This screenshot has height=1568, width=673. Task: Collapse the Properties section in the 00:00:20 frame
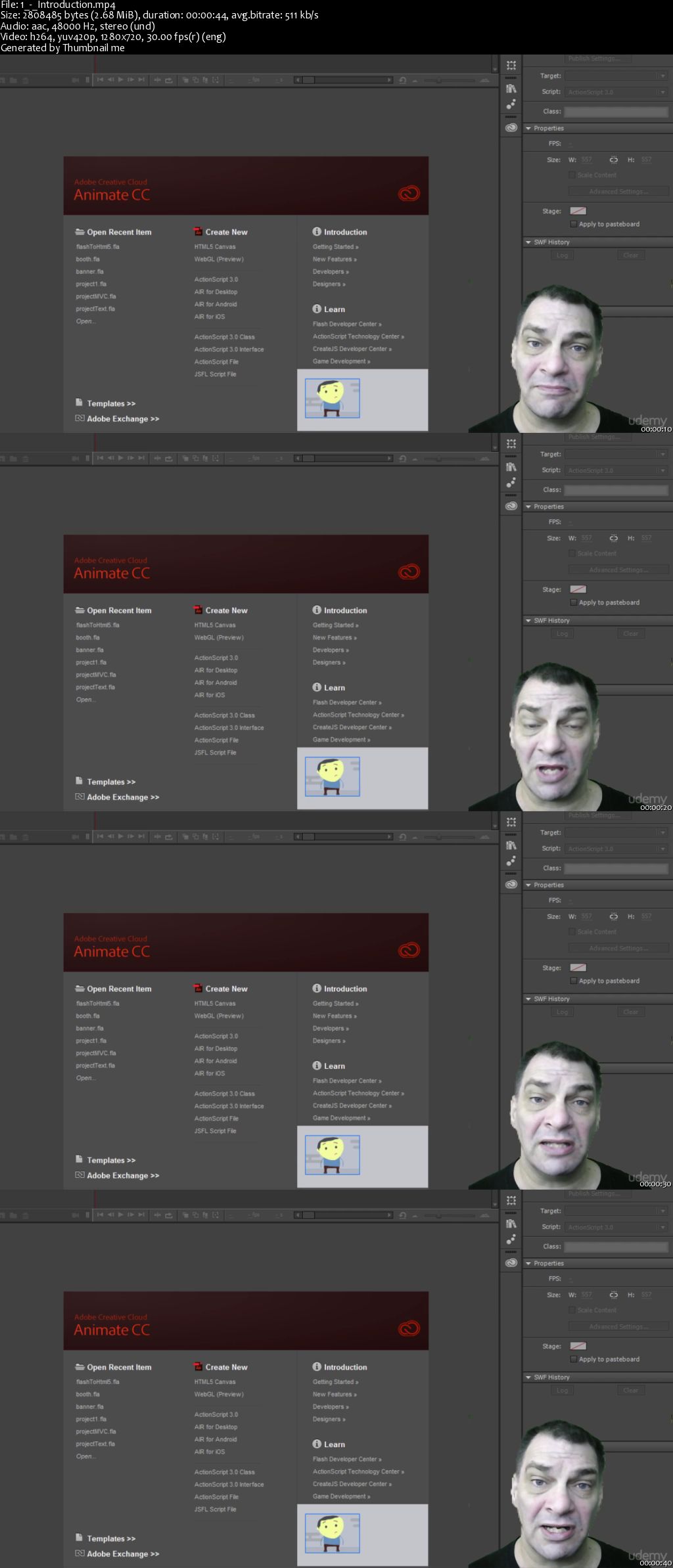click(x=528, y=506)
